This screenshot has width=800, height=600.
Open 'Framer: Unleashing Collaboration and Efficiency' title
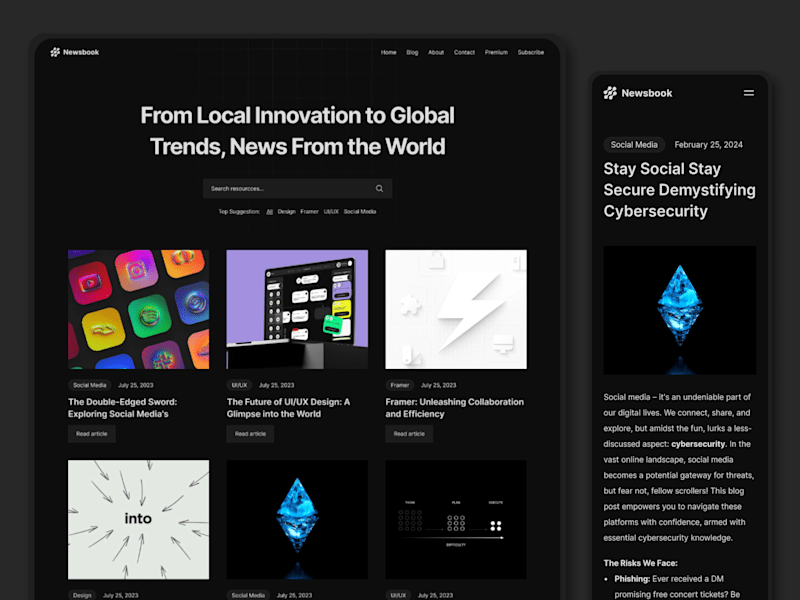[x=455, y=408]
